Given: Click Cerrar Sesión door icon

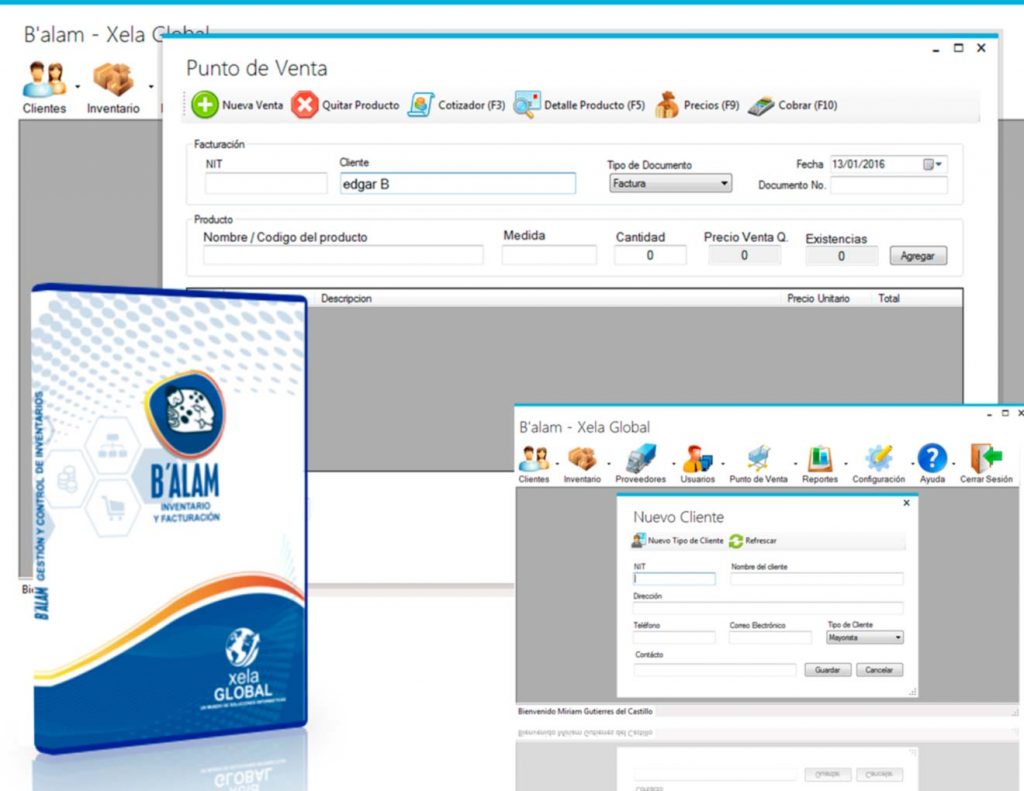Looking at the screenshot, I should tap(986, 458).
